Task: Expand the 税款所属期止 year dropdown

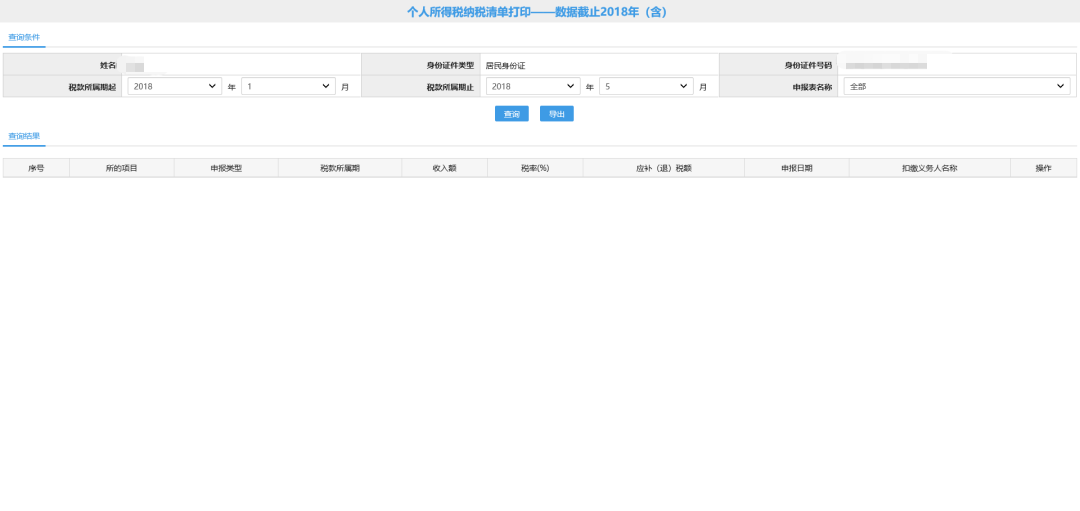Action: (x=533, y=87)
